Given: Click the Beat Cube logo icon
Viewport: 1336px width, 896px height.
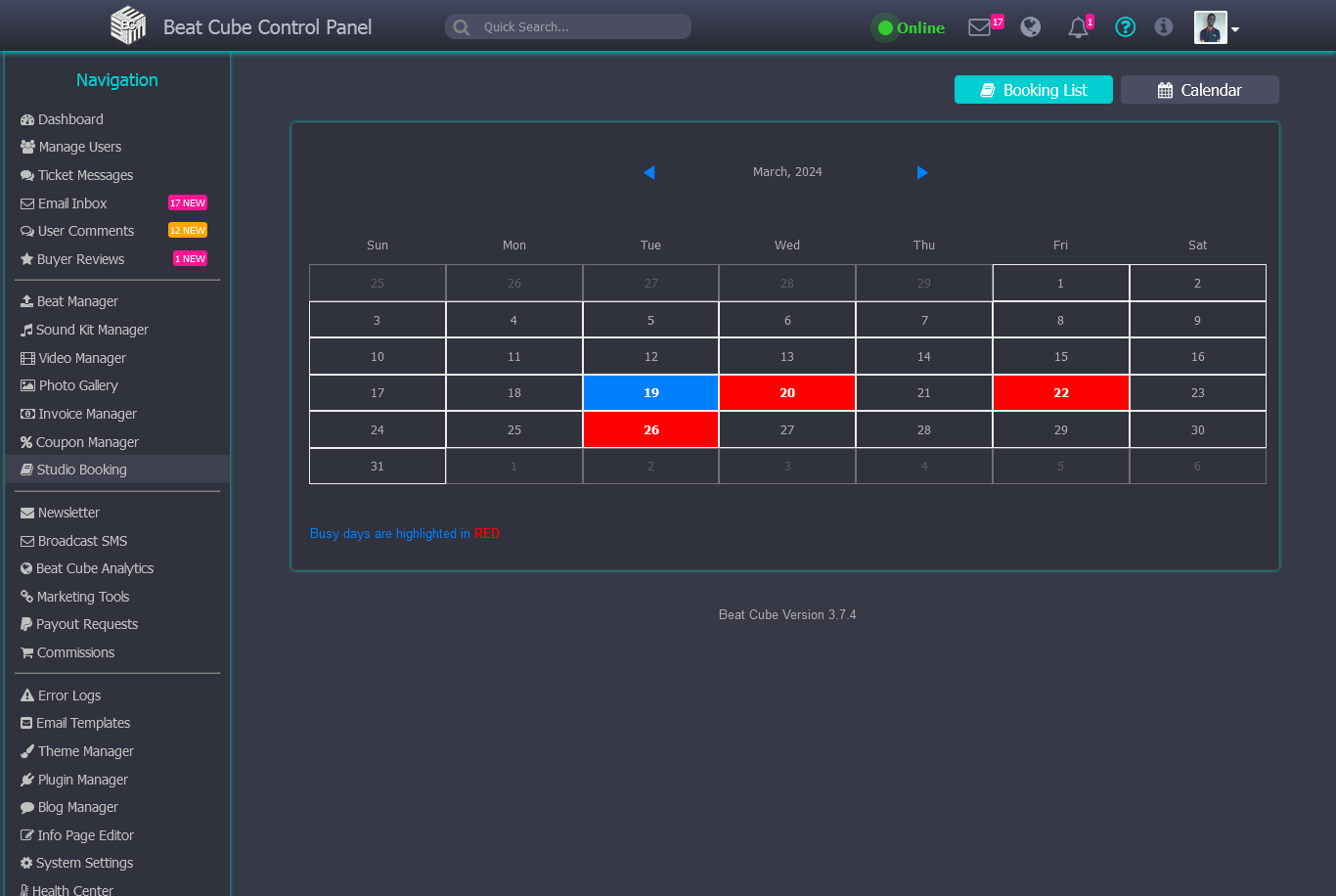Looking at the screenshot, I should click(128, 25).
